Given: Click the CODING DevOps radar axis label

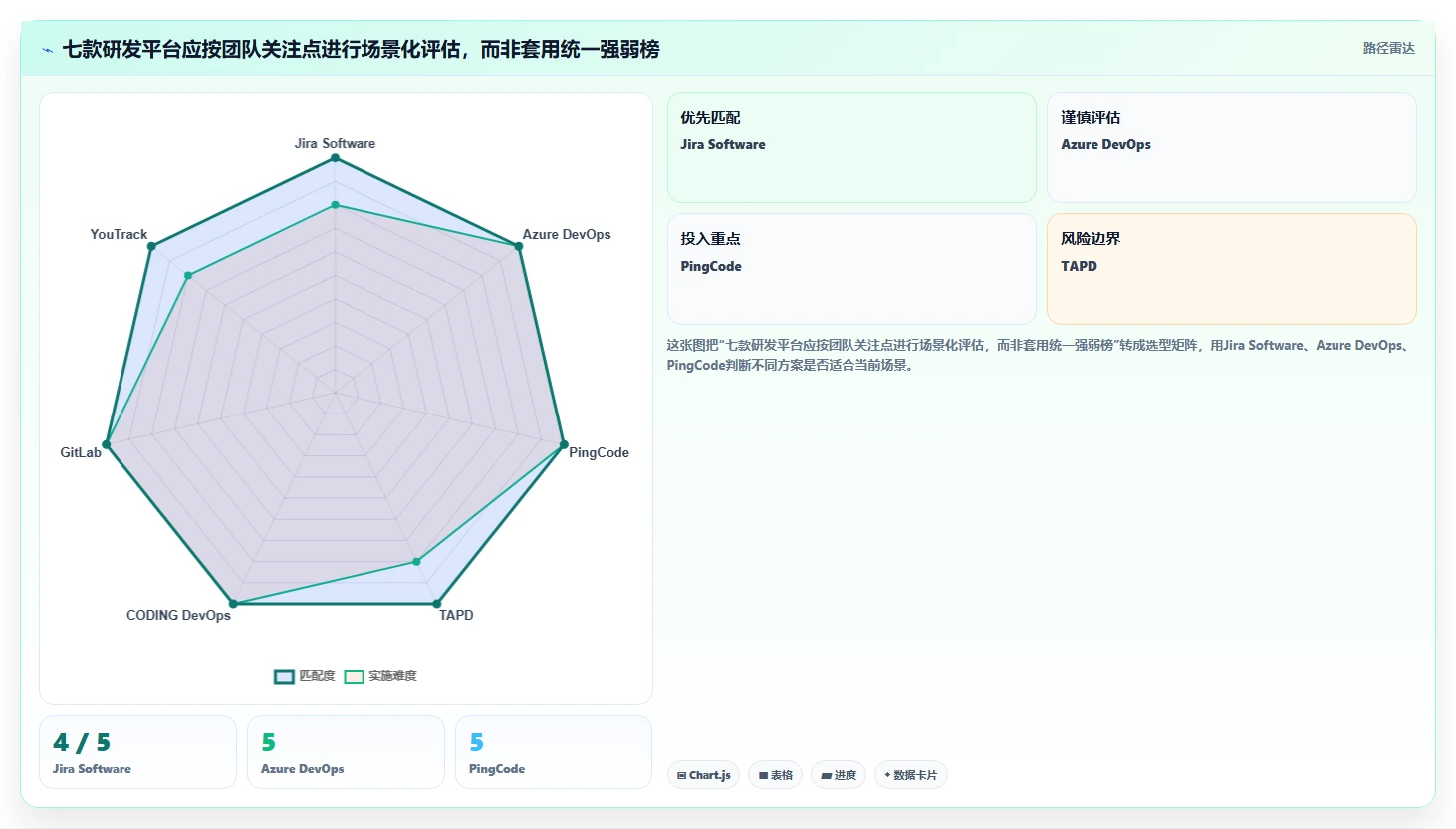Looking at the screenshot, I should (x=178, y=615).
